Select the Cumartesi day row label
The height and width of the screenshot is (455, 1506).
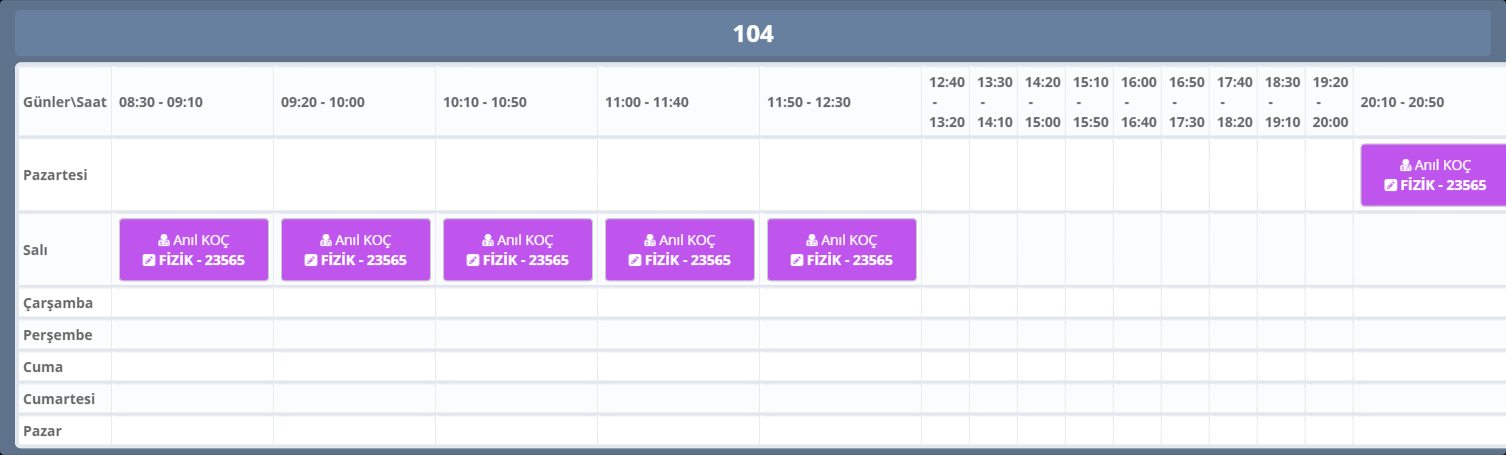tap(59, 399)
